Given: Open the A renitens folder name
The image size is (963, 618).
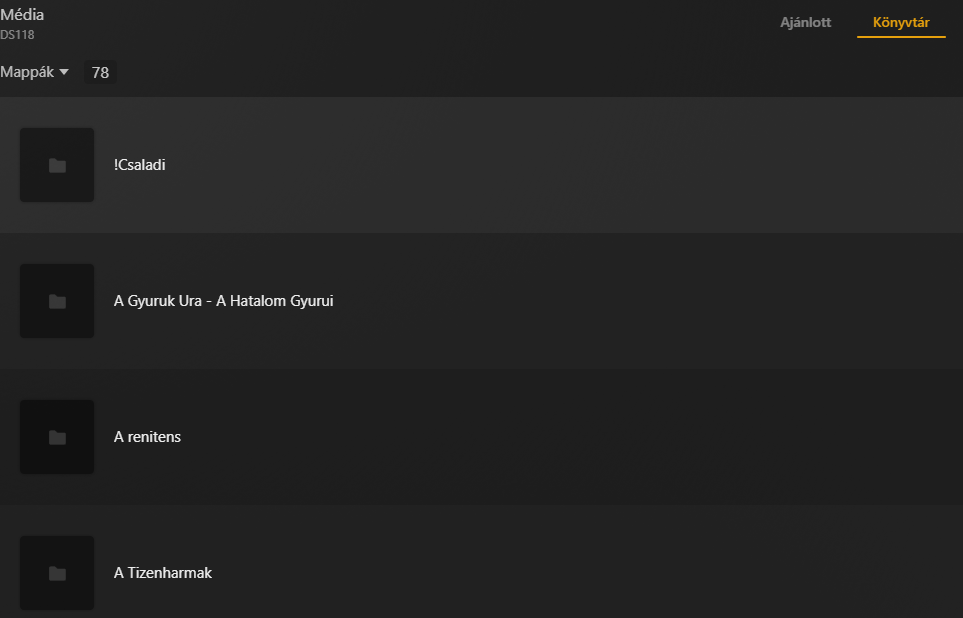Looking at the screenshot, I should tap(147, 437).
